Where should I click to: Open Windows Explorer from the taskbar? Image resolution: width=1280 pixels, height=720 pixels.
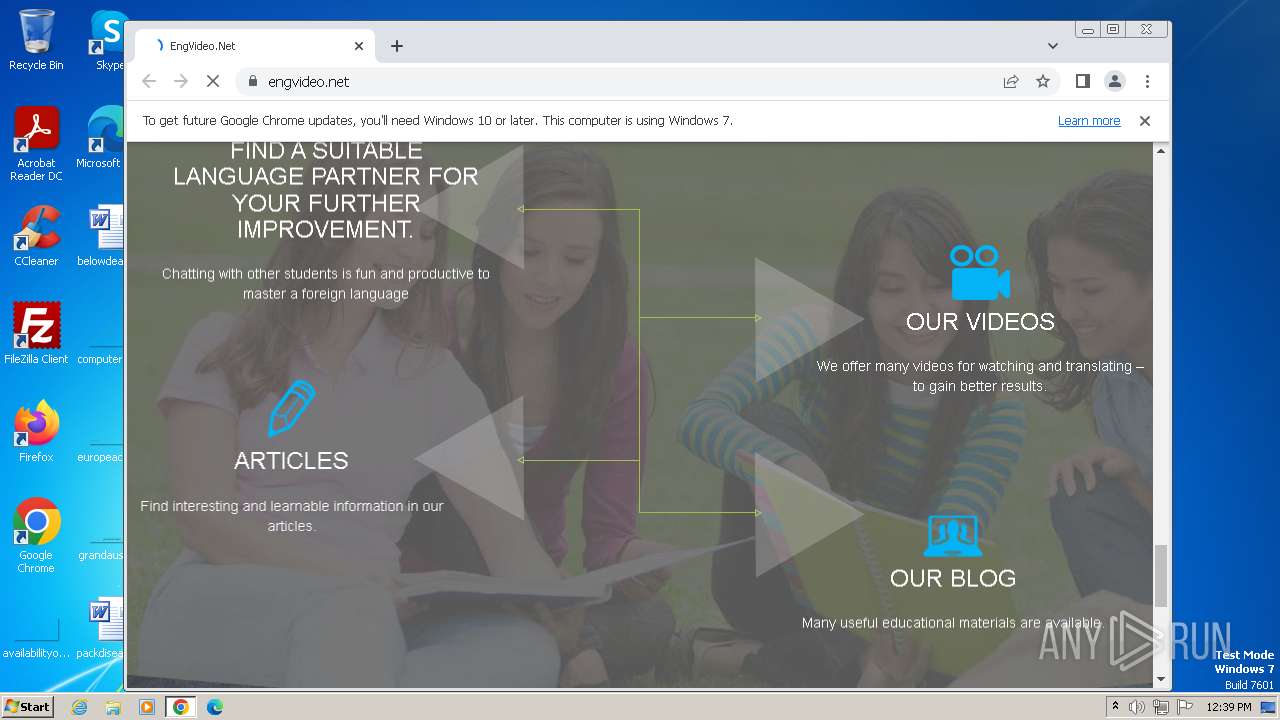[x=113, y=707]
